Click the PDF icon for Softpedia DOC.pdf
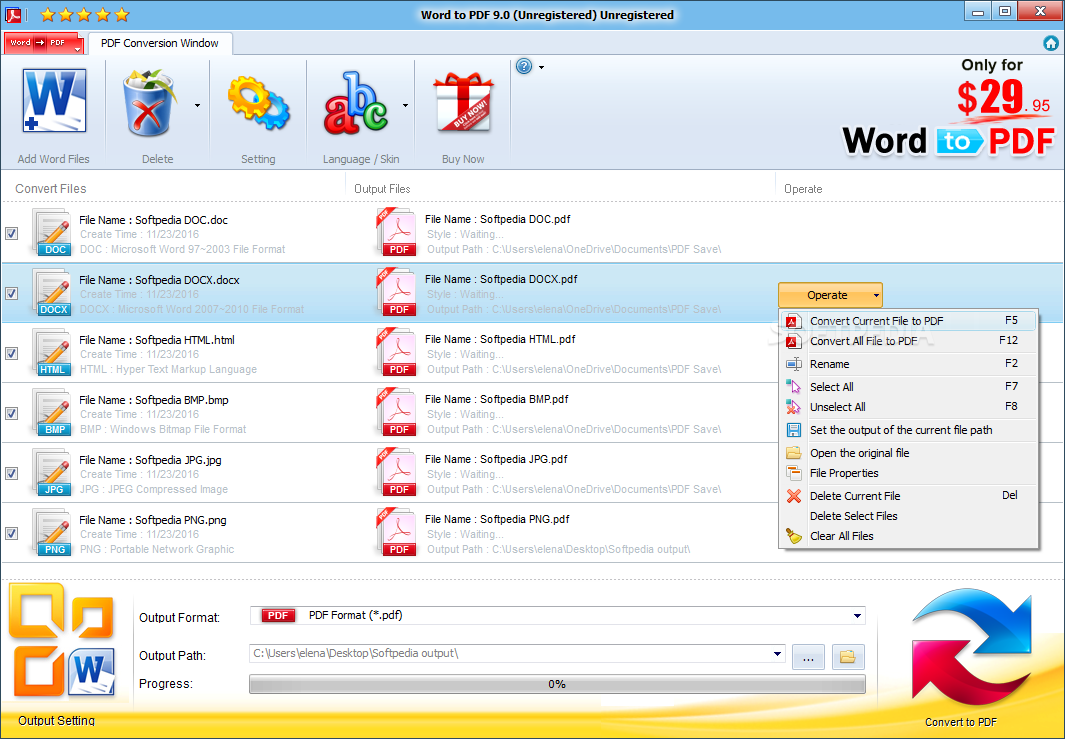Screen dimensions: 1065x739 [397, 232]
